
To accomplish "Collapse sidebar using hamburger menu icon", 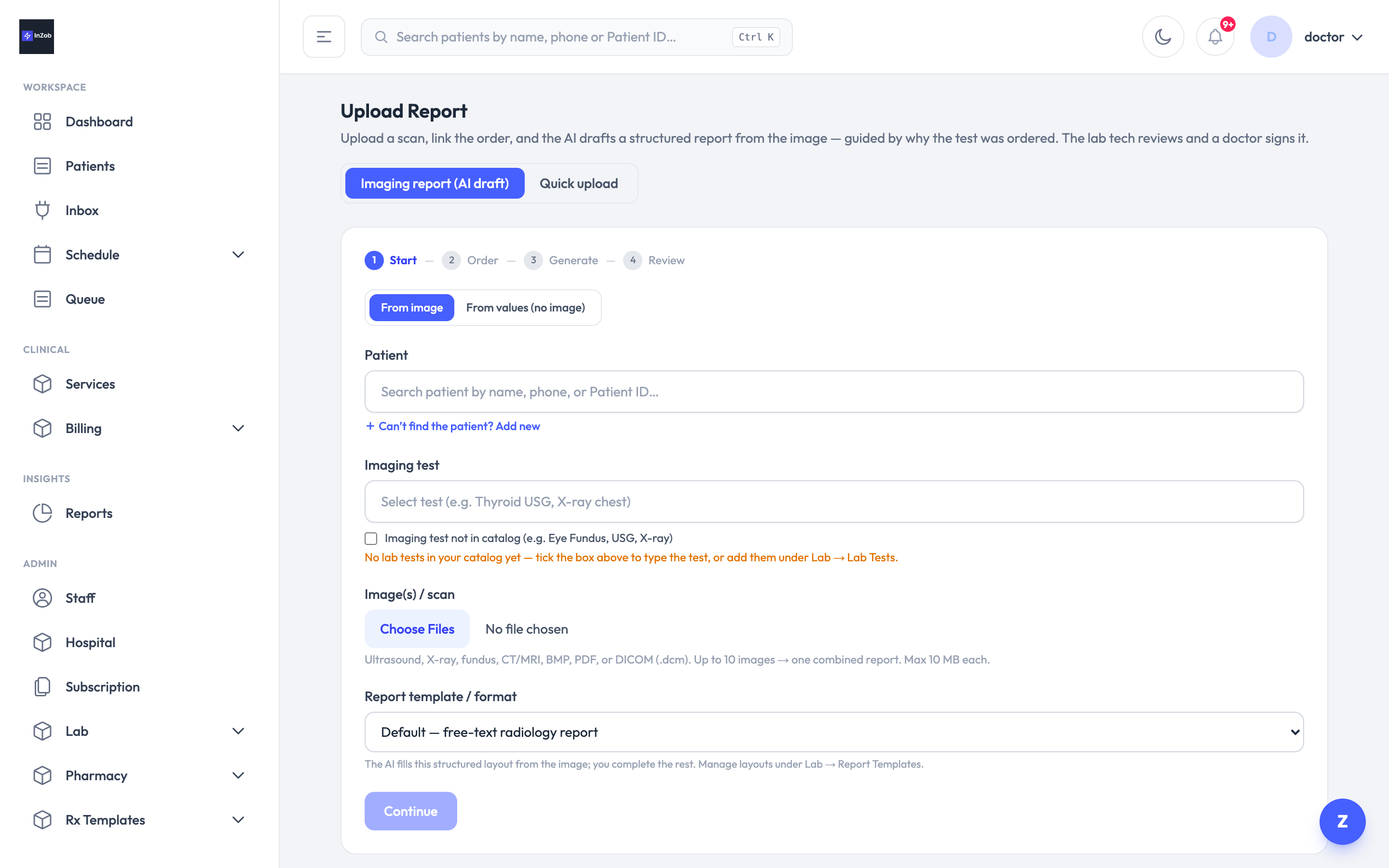I will [324, 37].
